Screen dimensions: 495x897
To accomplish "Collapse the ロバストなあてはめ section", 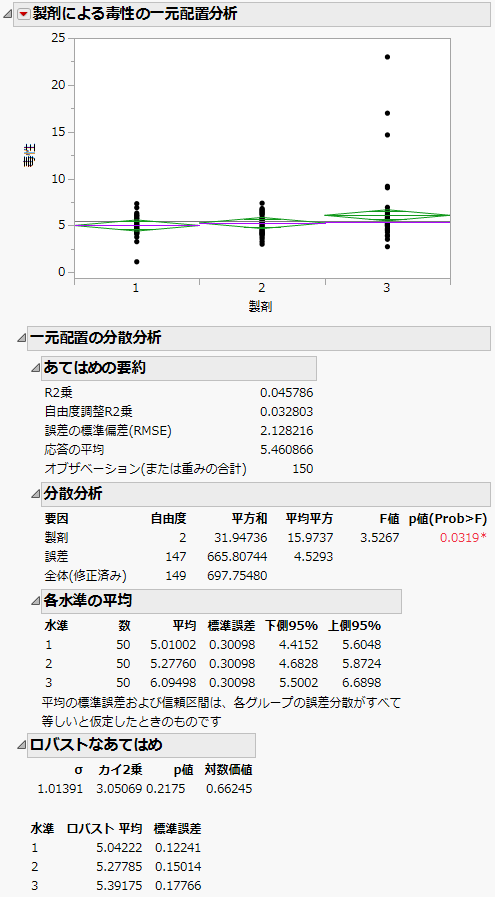I will (21, 745).
